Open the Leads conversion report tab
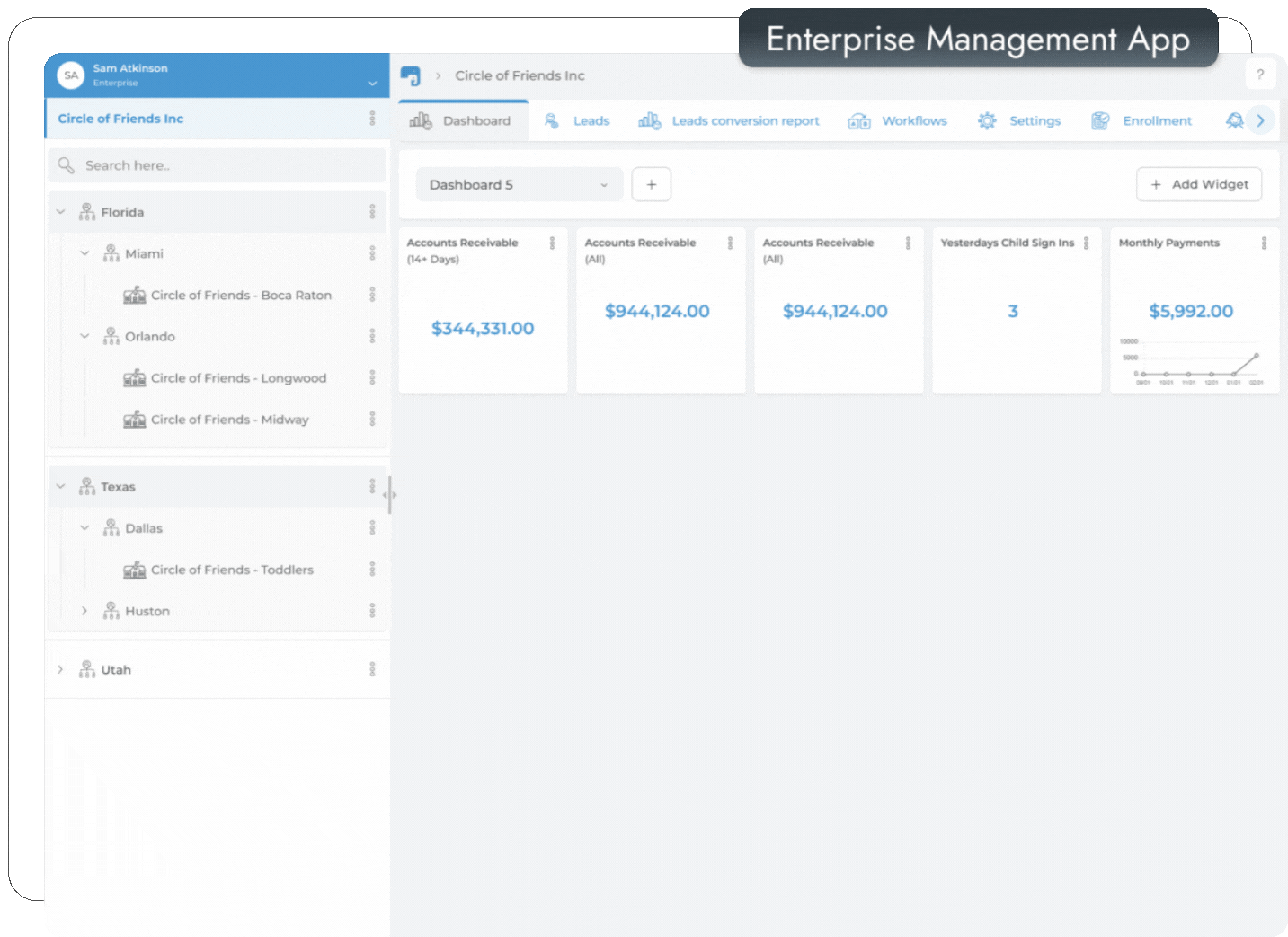The height and width of the screenshot is (937, 1288). click(x=729, y=120)
